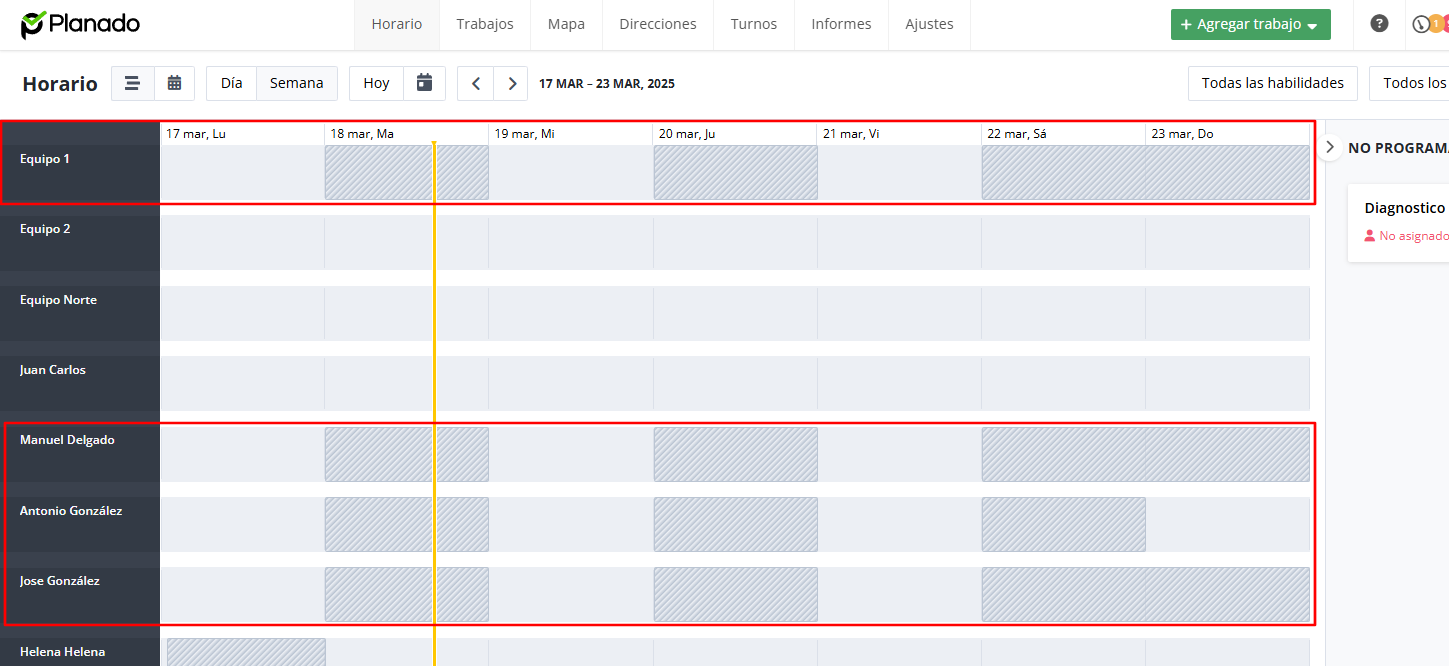Open the Ajustes tab
Viewport: 1449px width, 666px height.
point(929,24)
